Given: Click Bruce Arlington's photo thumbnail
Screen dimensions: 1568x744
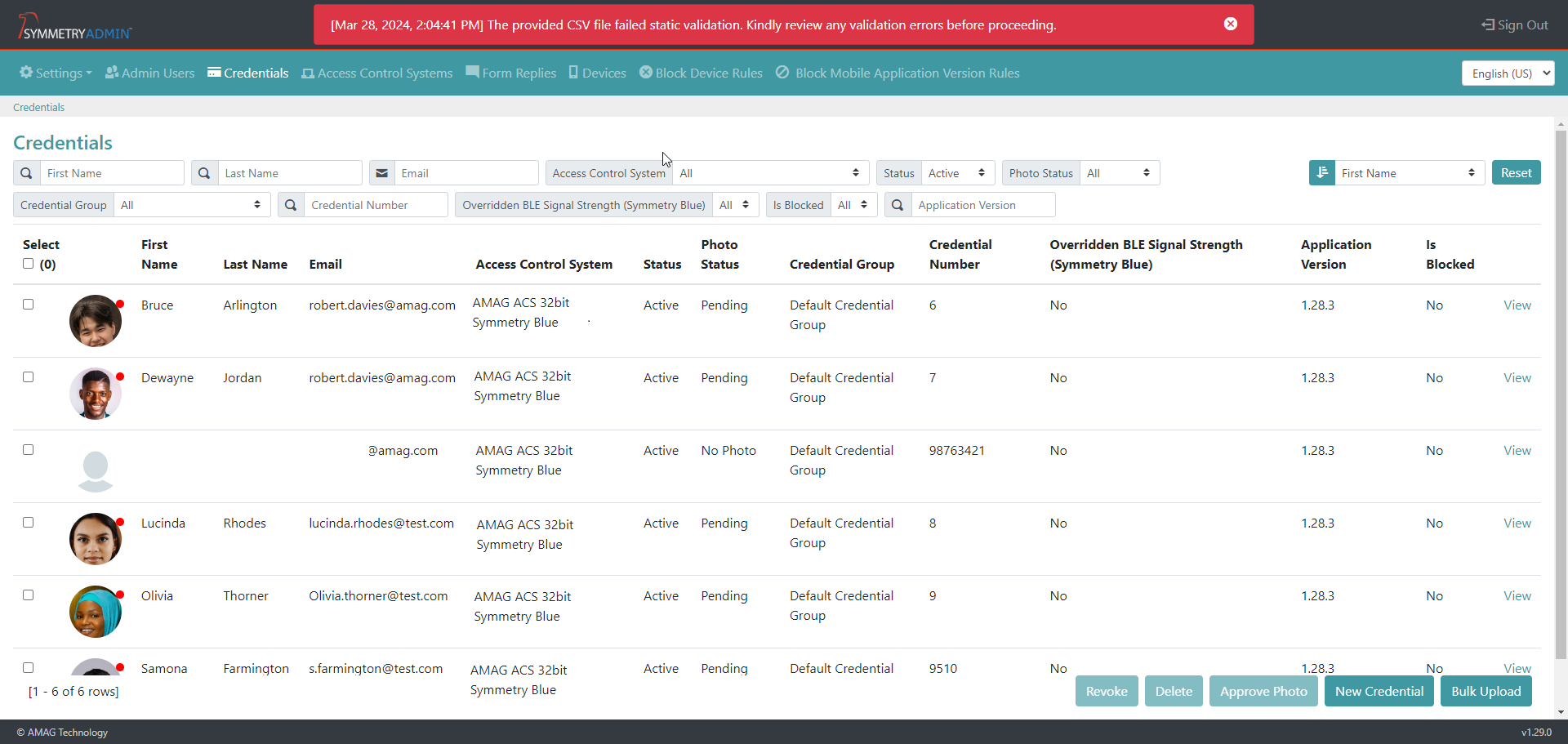Looking at the screenshot, I should 96,321.
